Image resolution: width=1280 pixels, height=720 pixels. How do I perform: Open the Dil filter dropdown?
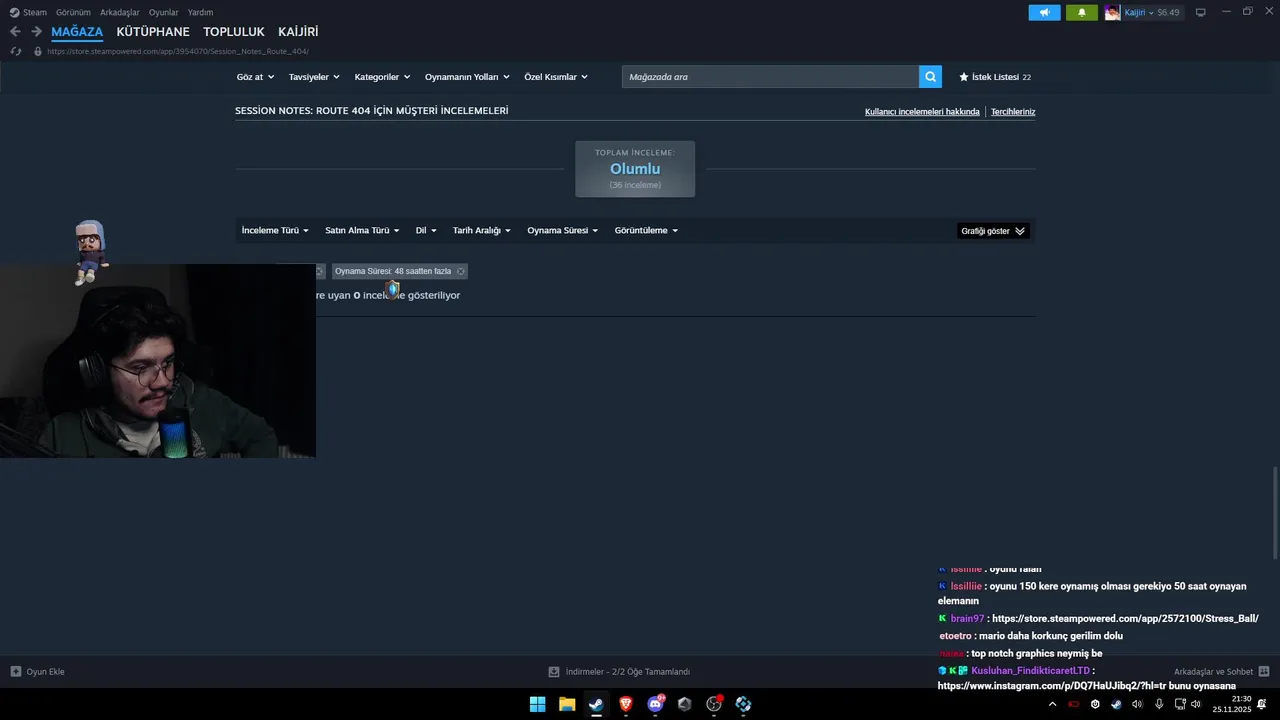click(x=426, y=230)
